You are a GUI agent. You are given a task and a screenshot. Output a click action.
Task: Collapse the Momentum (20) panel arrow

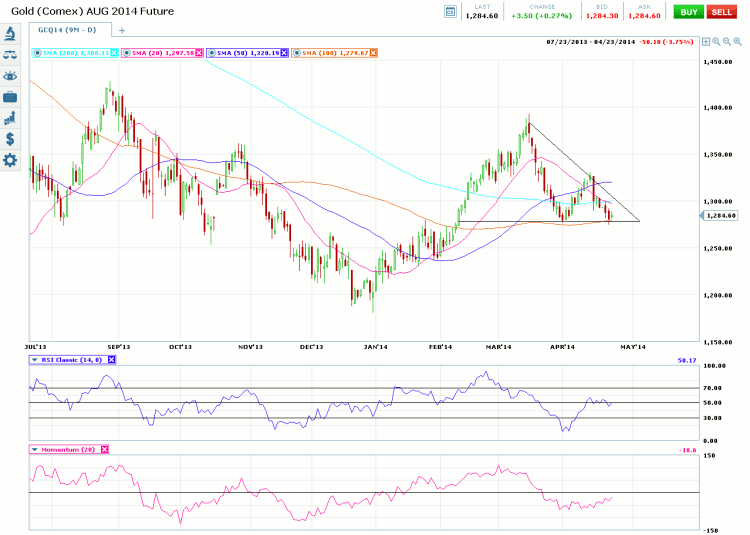[34, 449]
